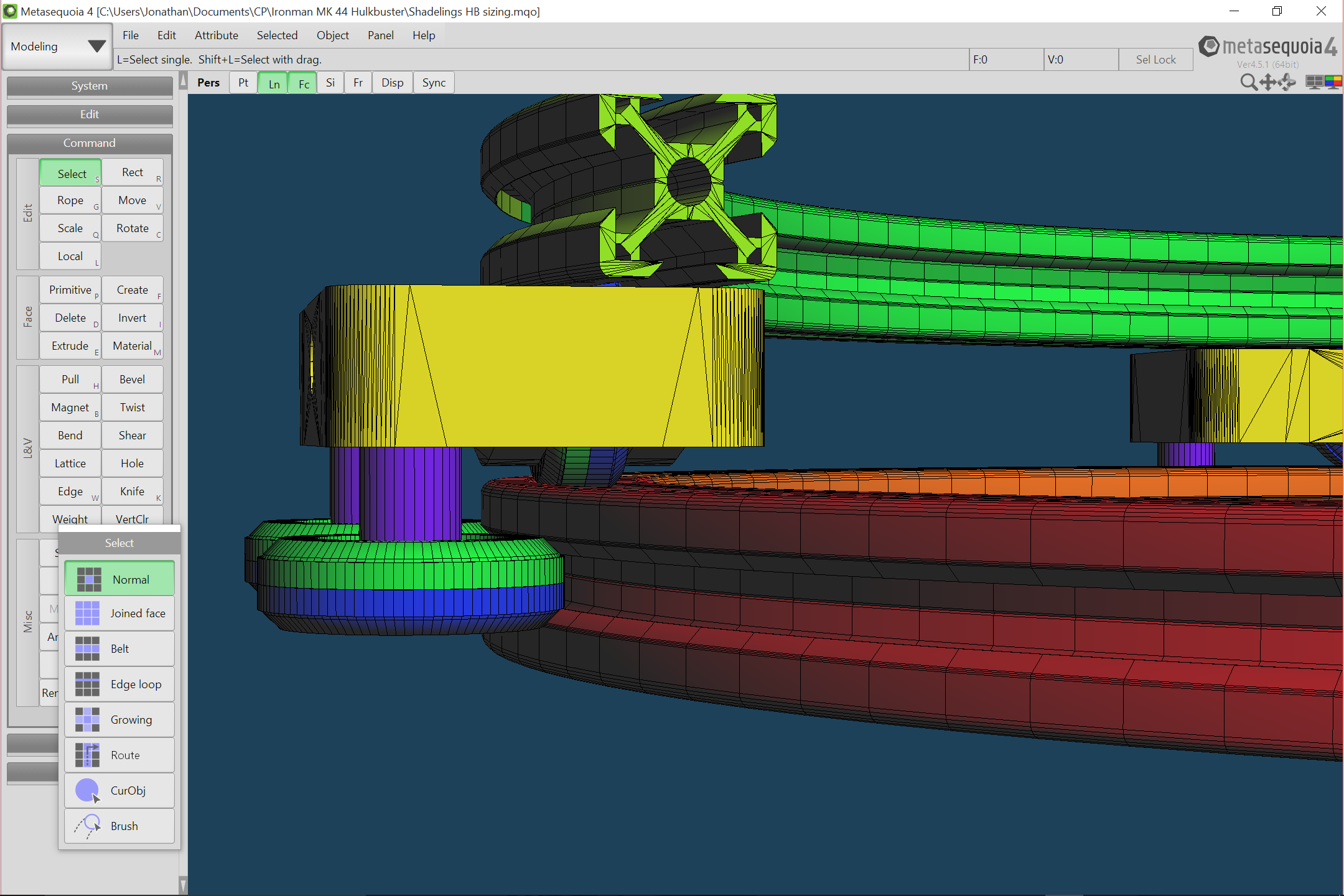Open the Panel menu

pos(381,35)
